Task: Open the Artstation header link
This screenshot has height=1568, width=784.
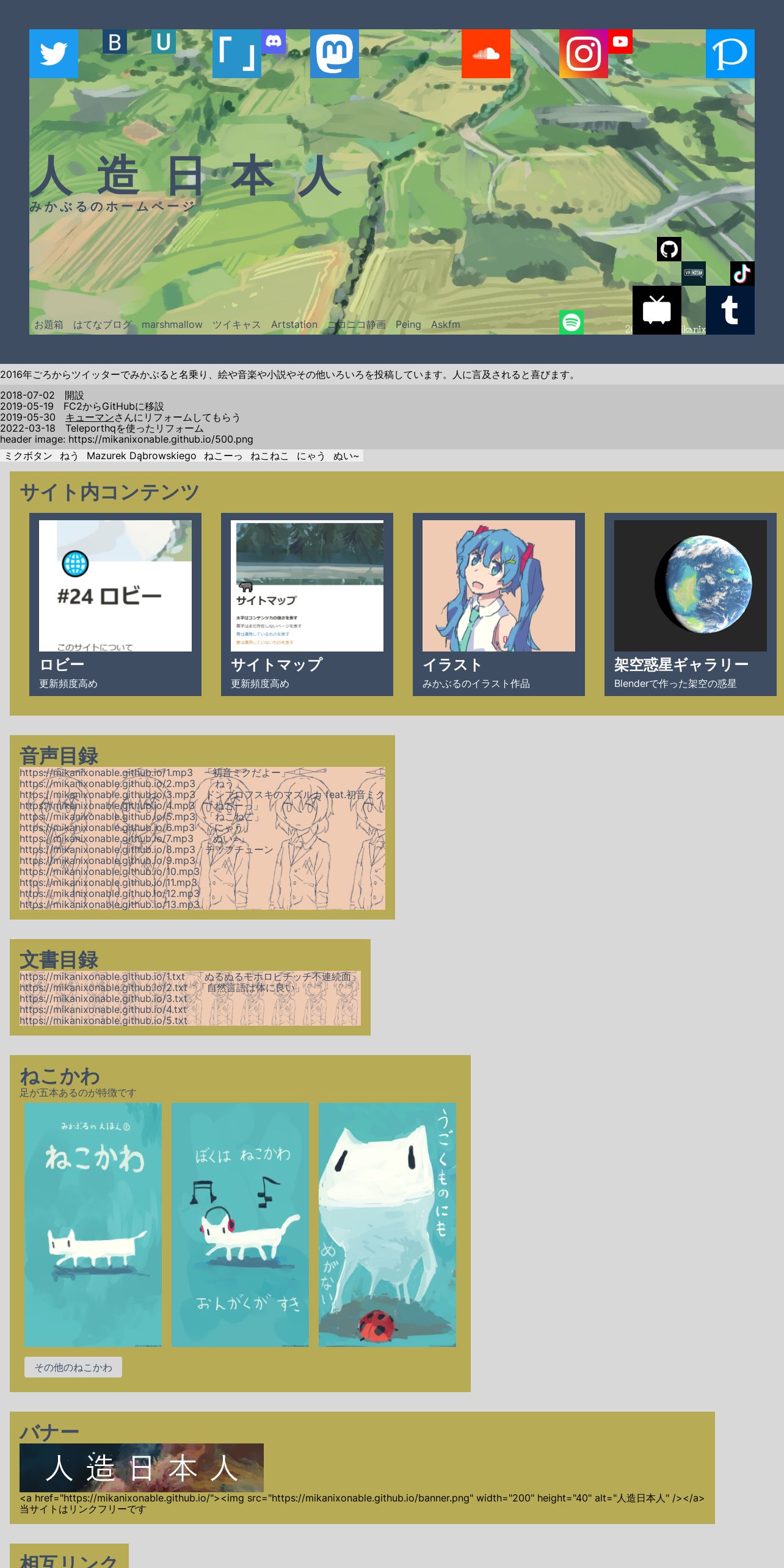Action: [x=294, y=325]
